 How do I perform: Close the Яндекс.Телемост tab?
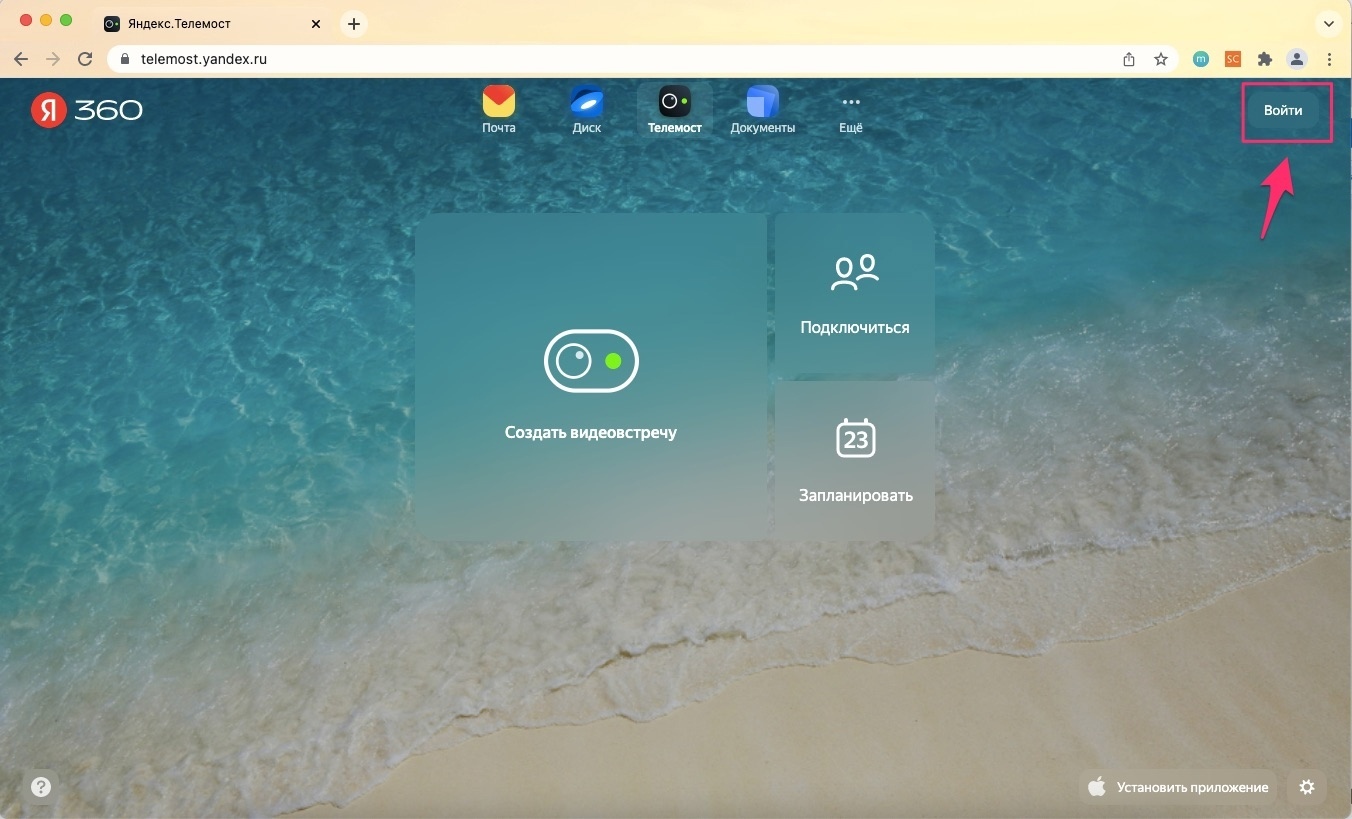317,23
